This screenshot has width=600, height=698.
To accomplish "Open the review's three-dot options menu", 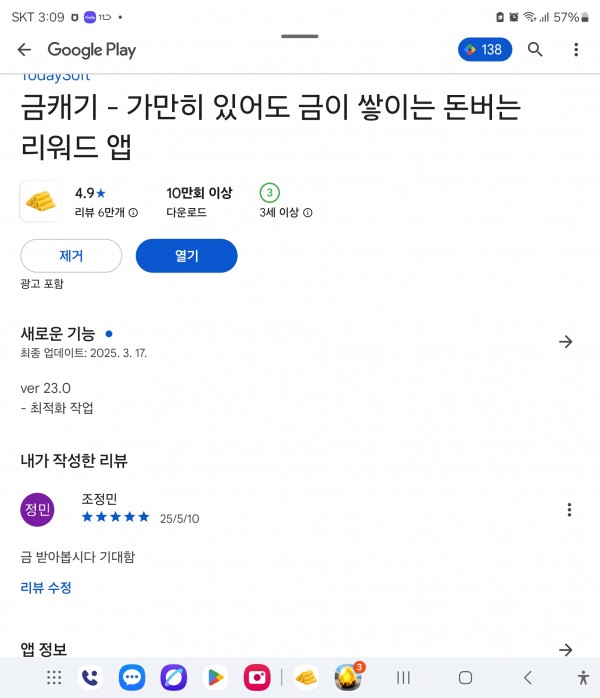I will coord(569,510).
